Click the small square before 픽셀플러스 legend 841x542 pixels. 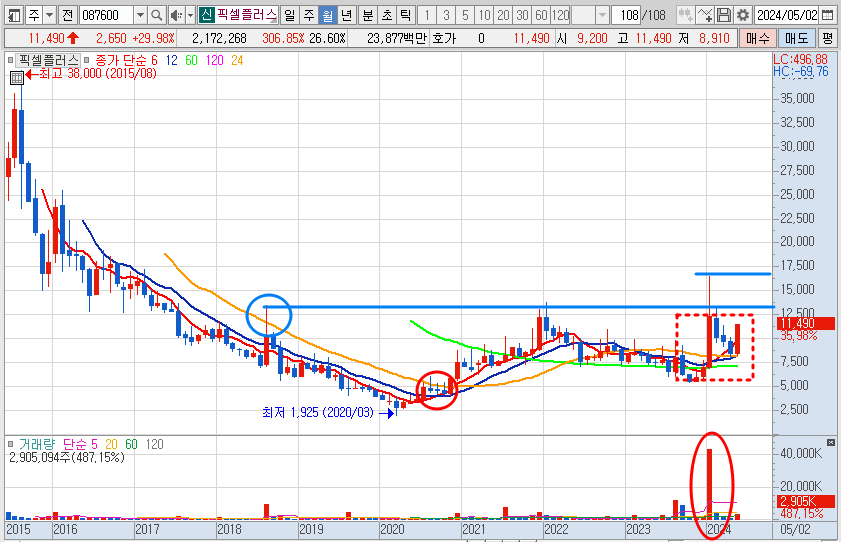pyautogui.click(x=10, y=60)
